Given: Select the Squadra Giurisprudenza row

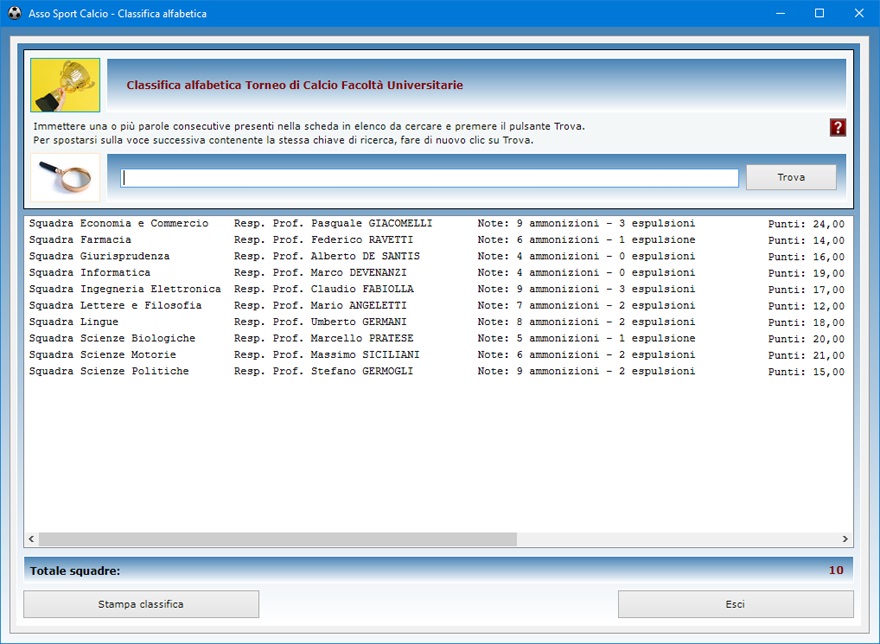Looking at the screenshot, I should click(x=437, y=256).
